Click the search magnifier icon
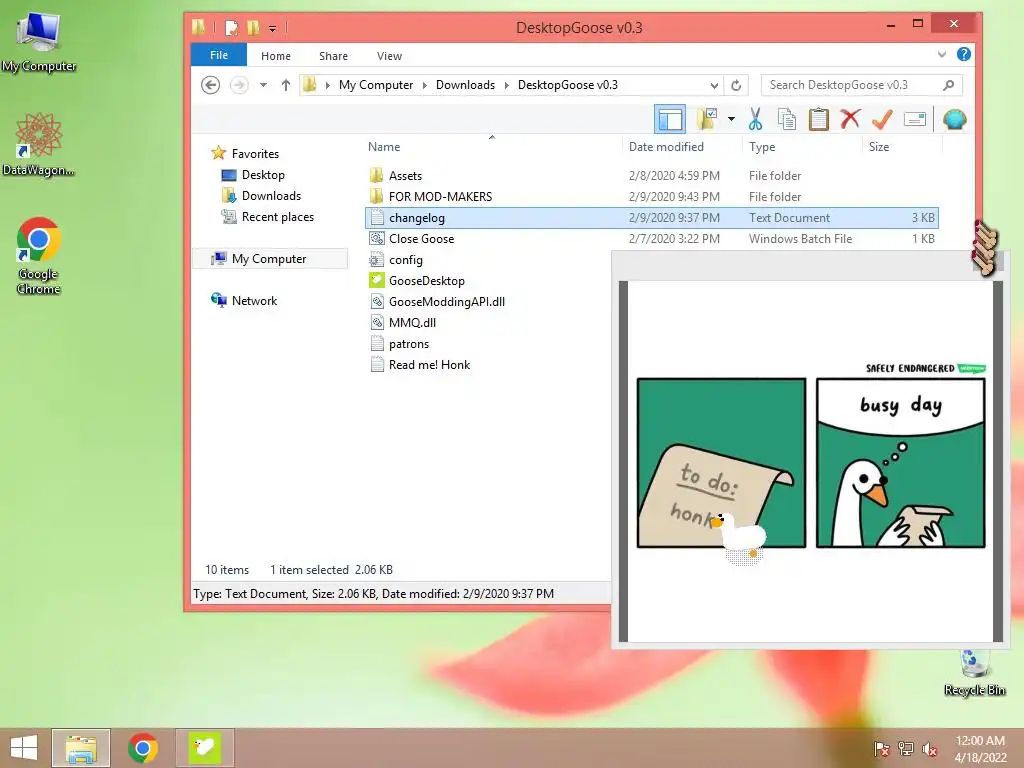 pyautogui.click(x=948, y=85)
